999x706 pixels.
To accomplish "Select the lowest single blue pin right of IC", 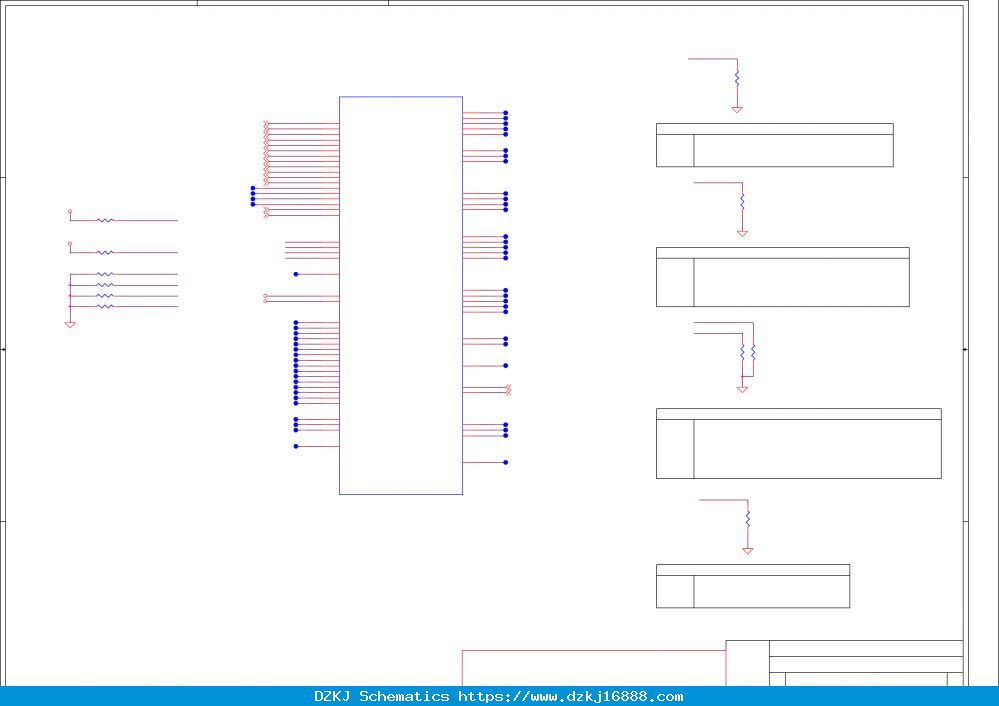I will 506,463.
